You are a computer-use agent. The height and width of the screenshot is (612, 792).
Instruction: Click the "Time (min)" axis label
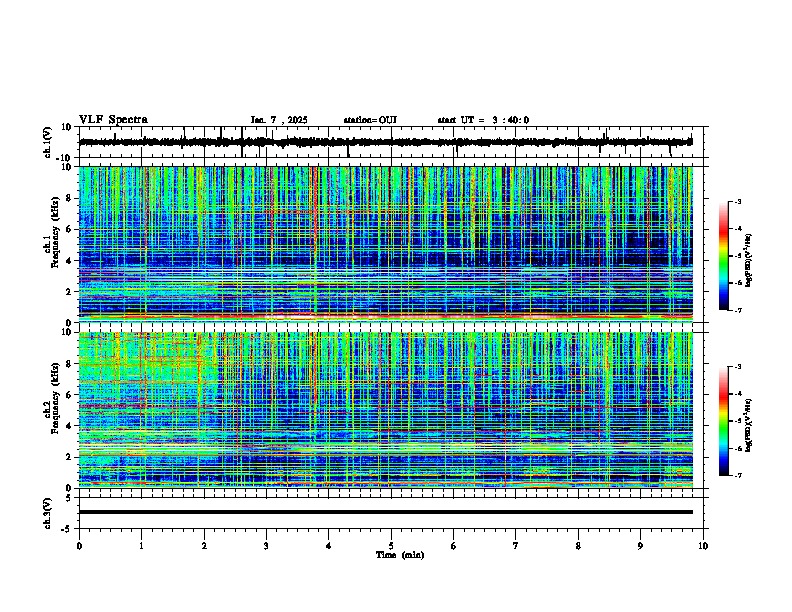click(x=400, y=555)
